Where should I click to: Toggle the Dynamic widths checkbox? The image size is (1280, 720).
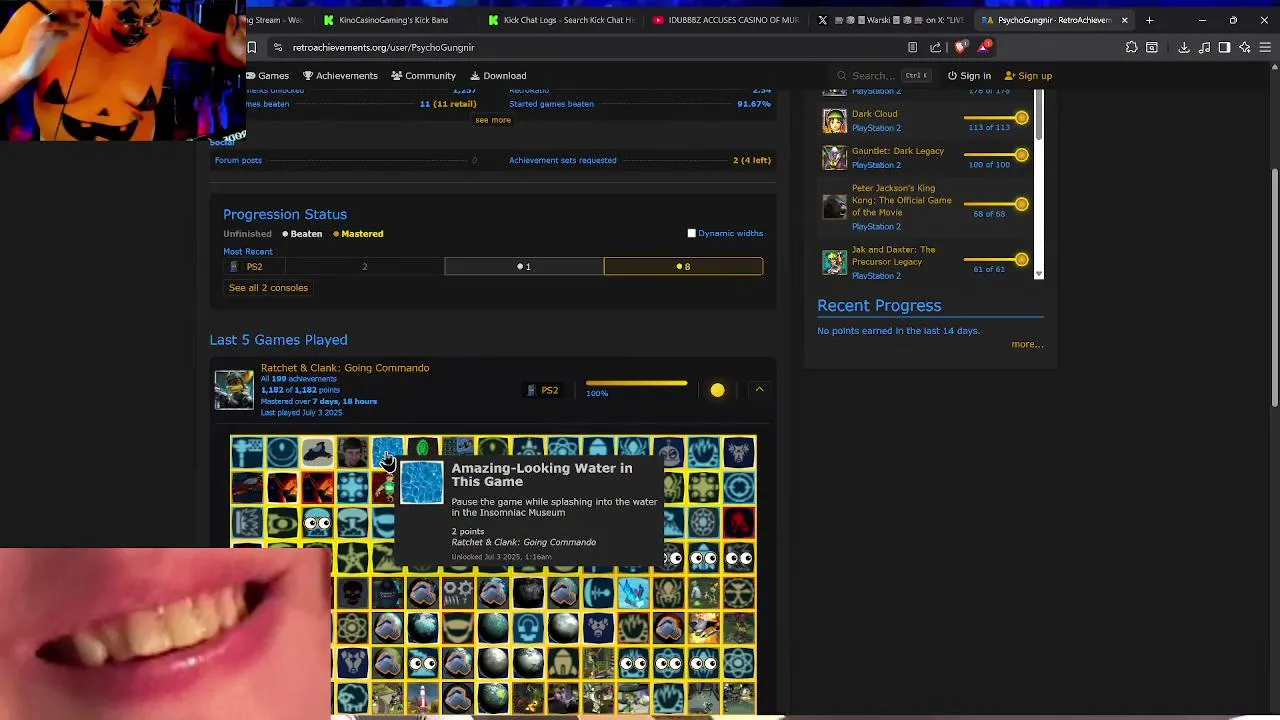point(691,233)
